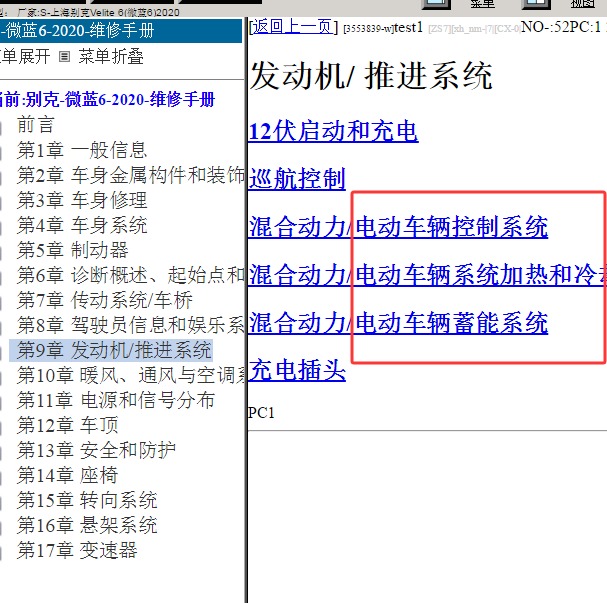Select 前言 in the chapter tree
607x603 pixels.
(x=35, y=125)
